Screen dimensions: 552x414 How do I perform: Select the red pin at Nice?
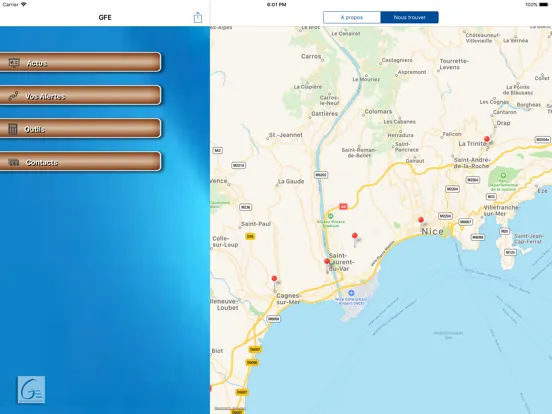coord(421,220)
